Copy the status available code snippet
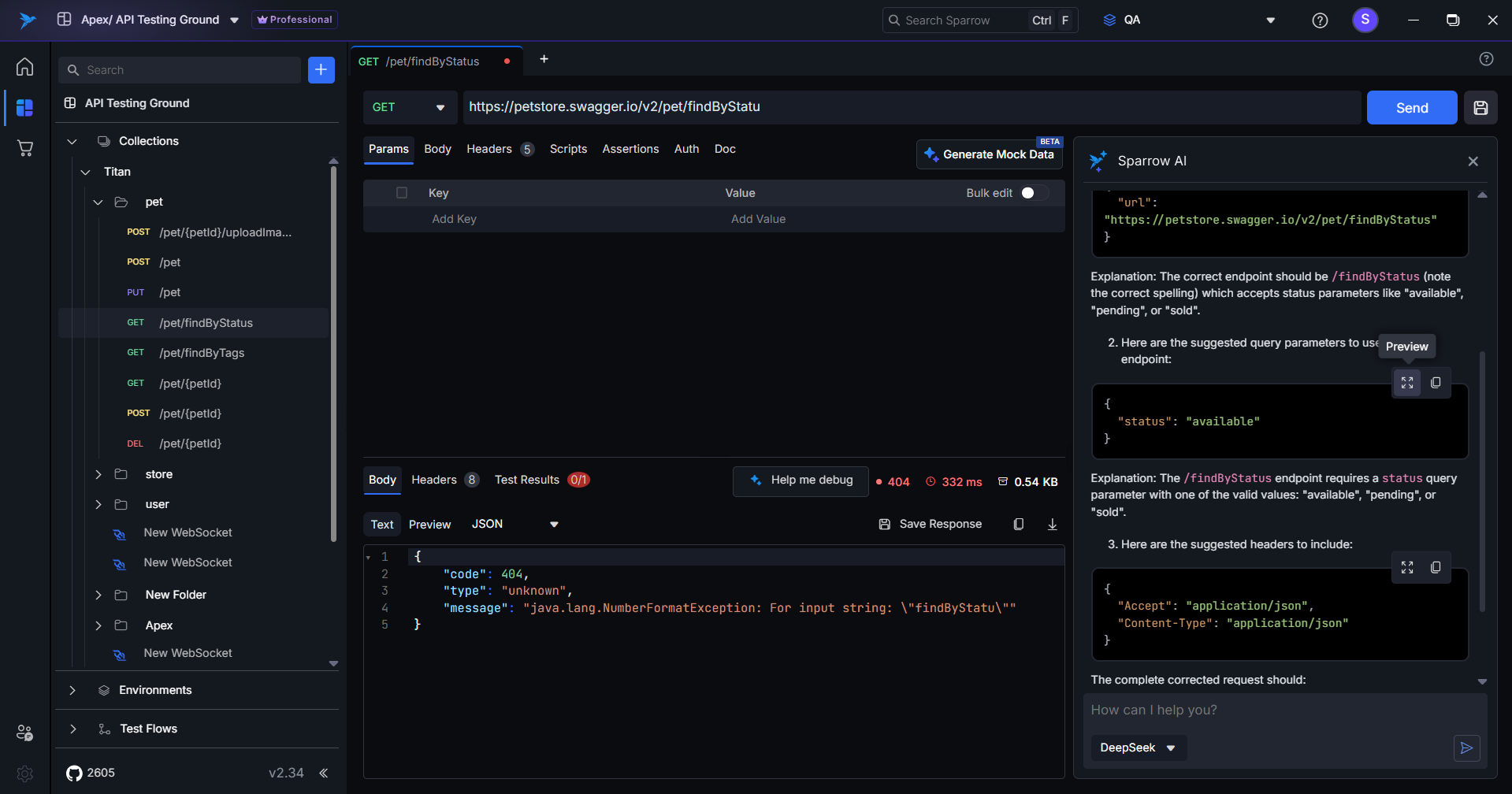Image resolution: width=1512 pixels, height=794 pixels. coord(1436,383)
